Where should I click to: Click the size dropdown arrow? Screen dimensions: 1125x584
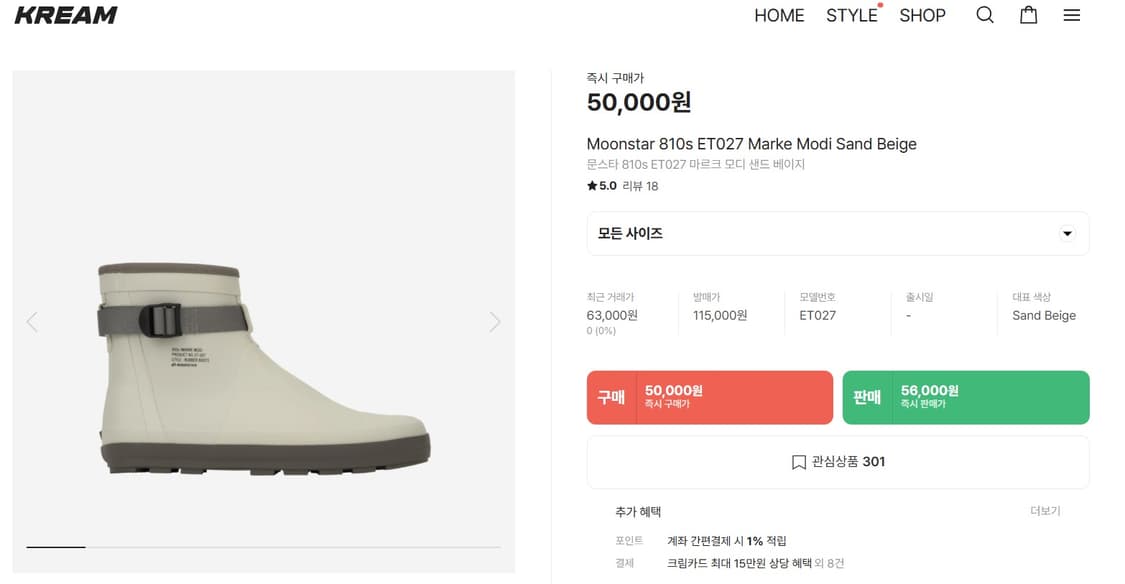pos(1067,234)
